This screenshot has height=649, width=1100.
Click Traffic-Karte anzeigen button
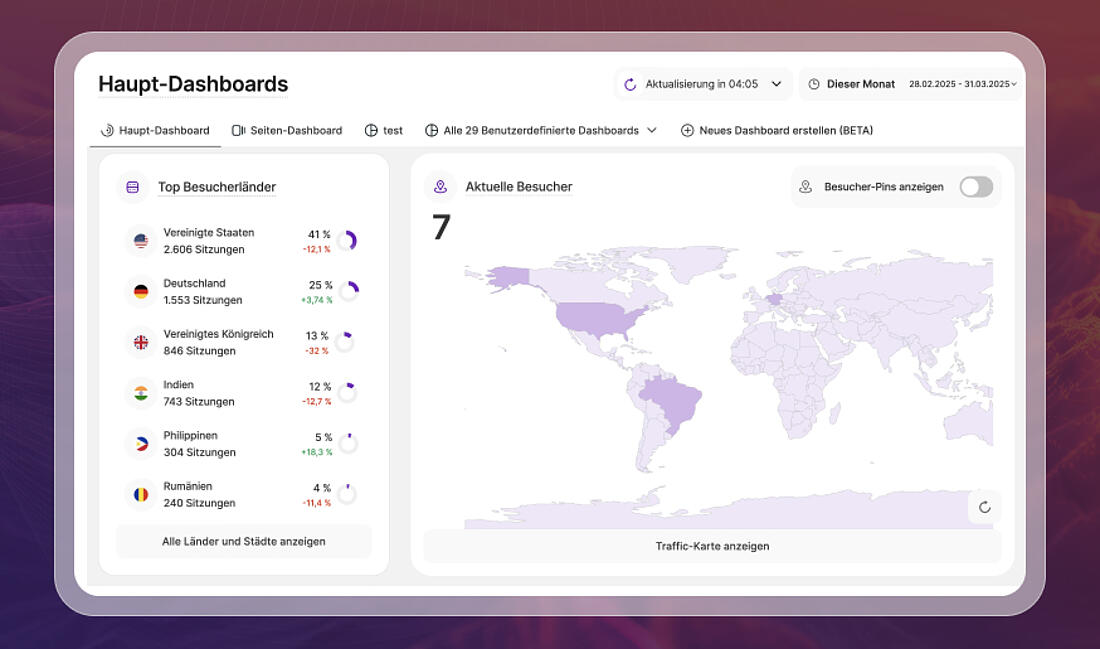coord(712,546)
